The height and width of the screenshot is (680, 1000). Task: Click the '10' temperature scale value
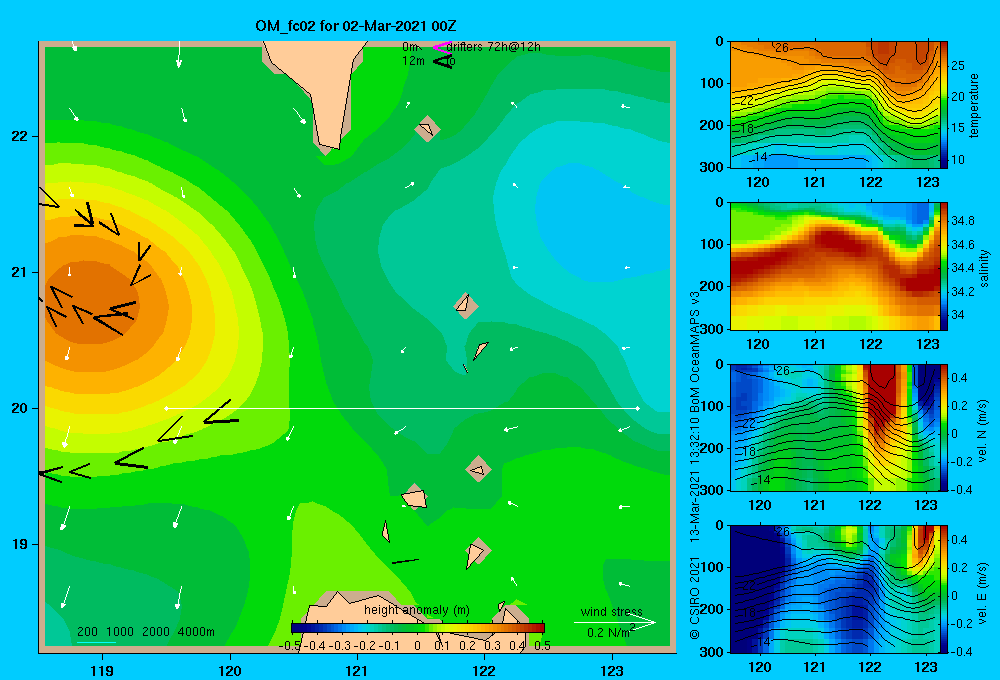958,160
